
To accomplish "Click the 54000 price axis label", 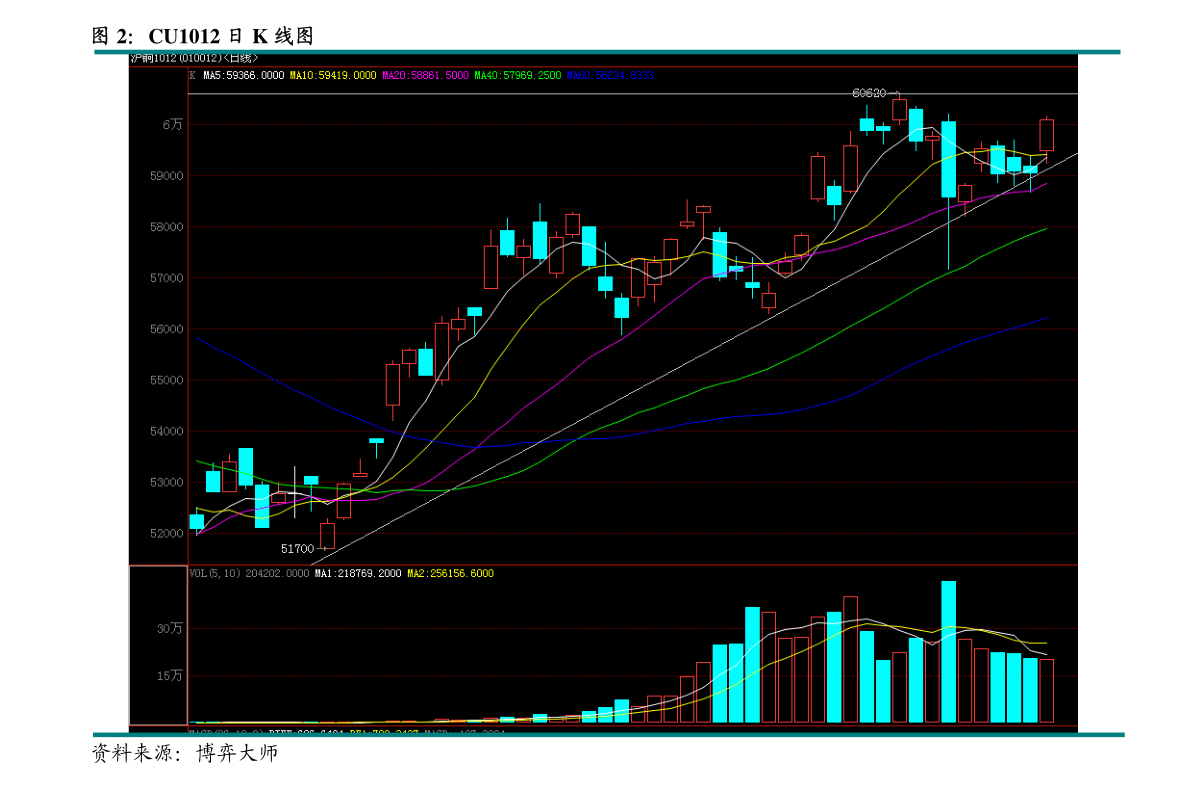I will click(x=167, y=431).
